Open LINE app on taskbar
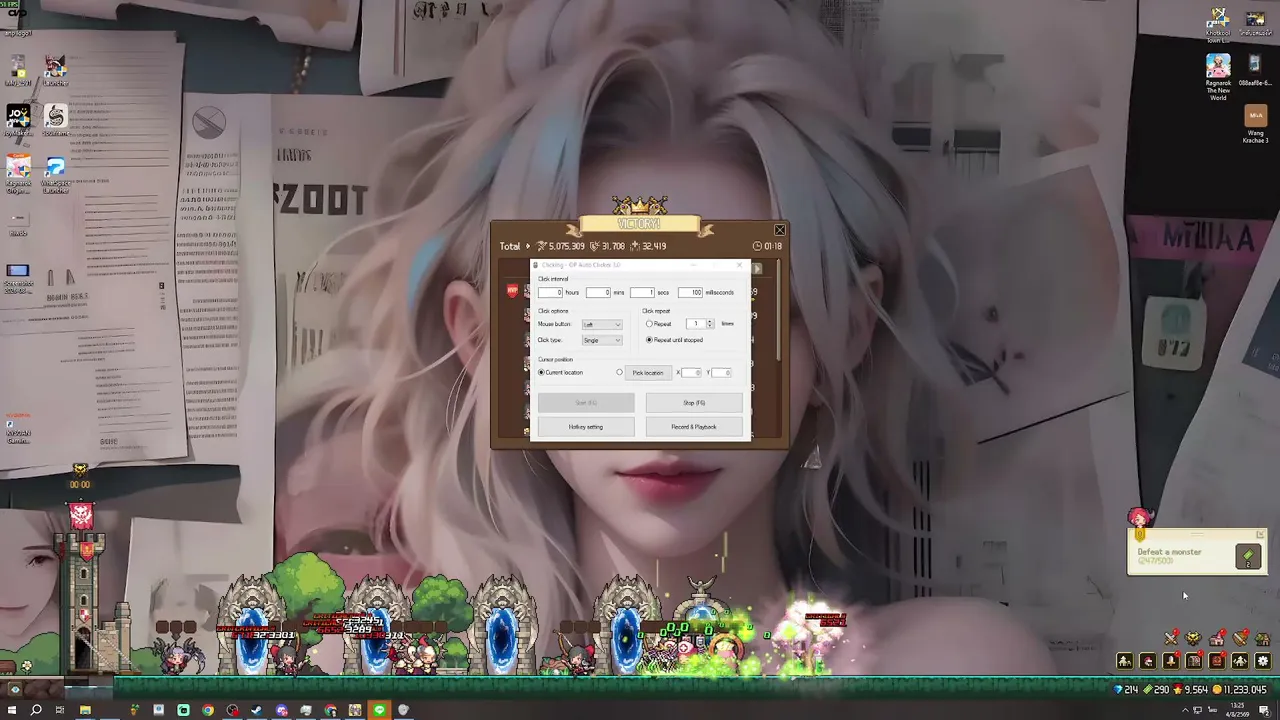 pos(379,710)
